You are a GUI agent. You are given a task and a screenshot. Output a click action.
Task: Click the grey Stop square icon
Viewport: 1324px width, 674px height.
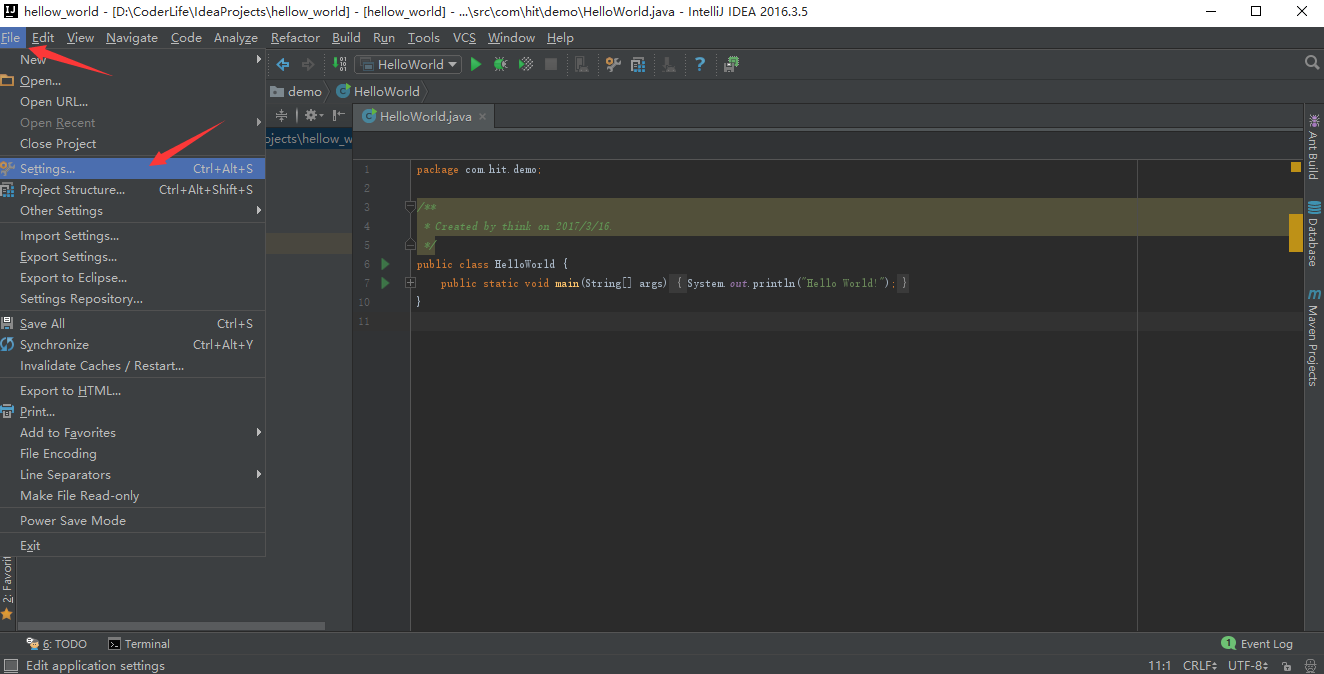(x=551, y=64)
